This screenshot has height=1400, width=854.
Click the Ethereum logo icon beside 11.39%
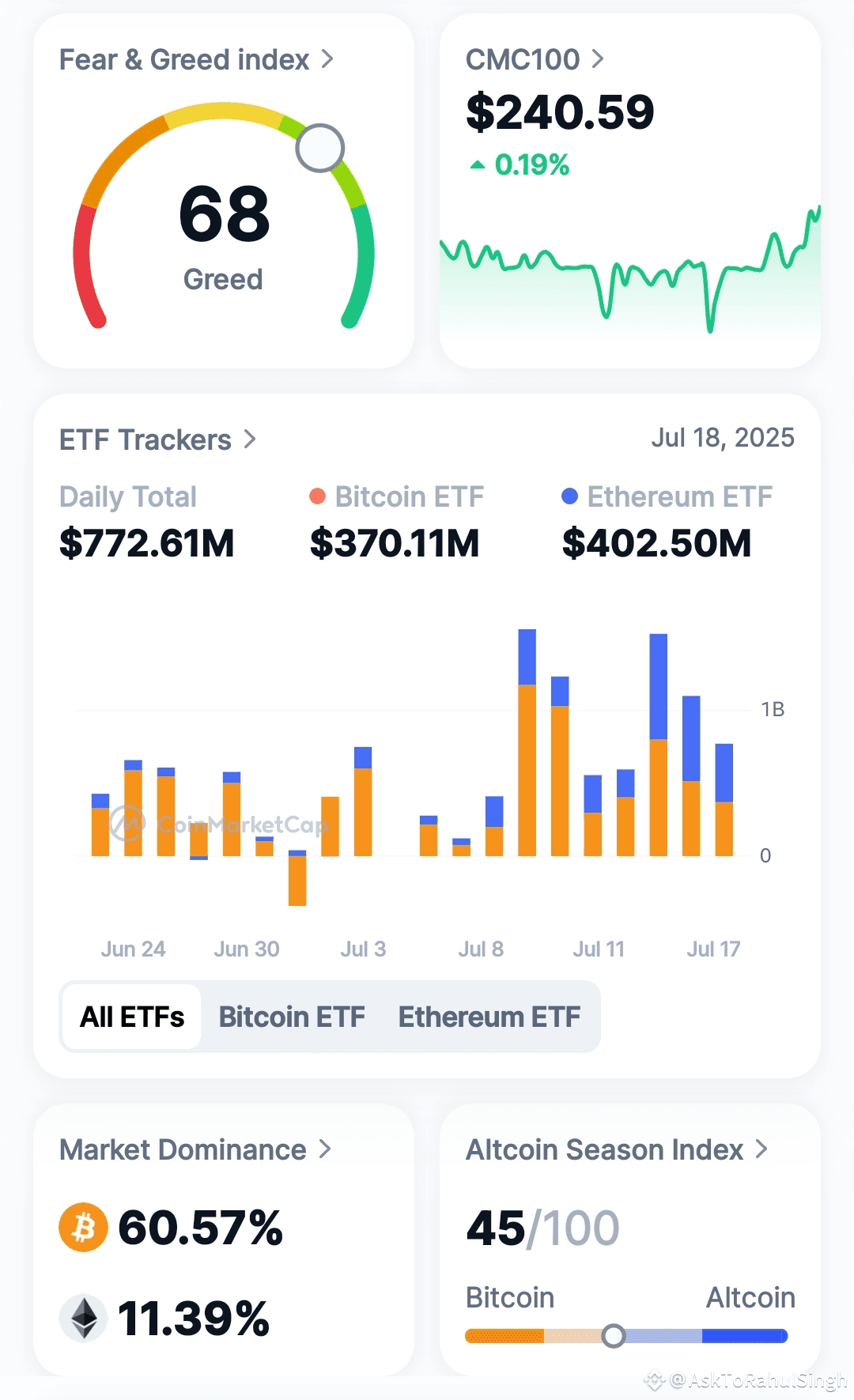tap(84, 1318)
